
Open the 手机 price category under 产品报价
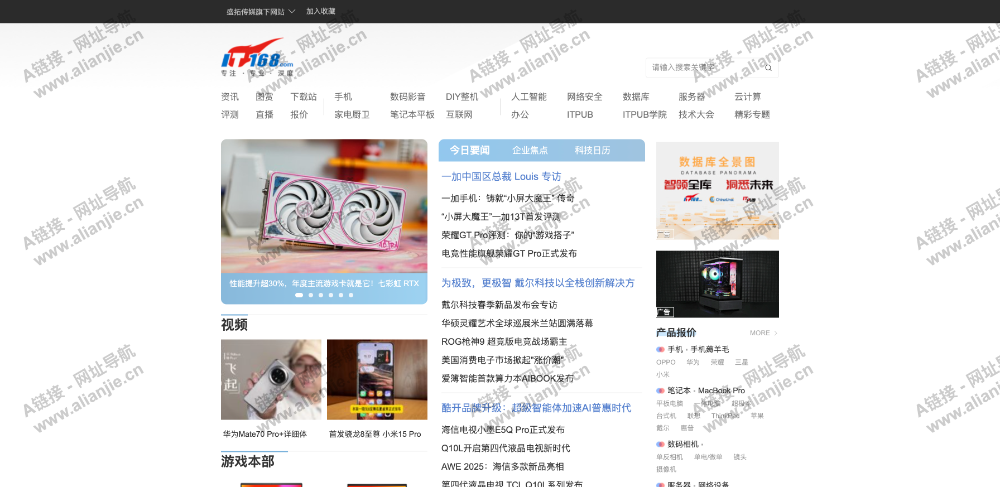click(x=675, y=349)
